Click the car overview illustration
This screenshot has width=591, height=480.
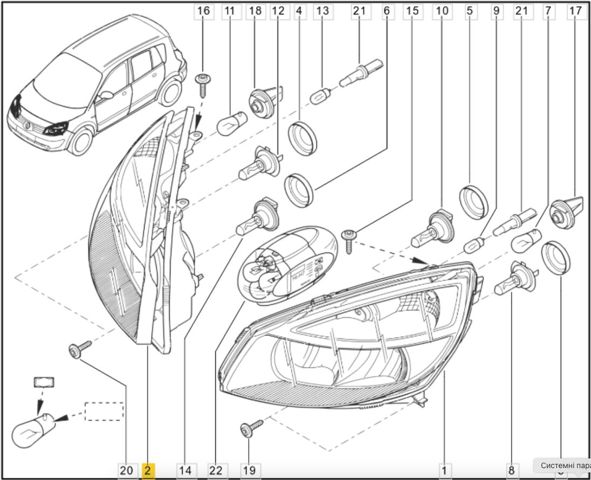tap(97, 85)
